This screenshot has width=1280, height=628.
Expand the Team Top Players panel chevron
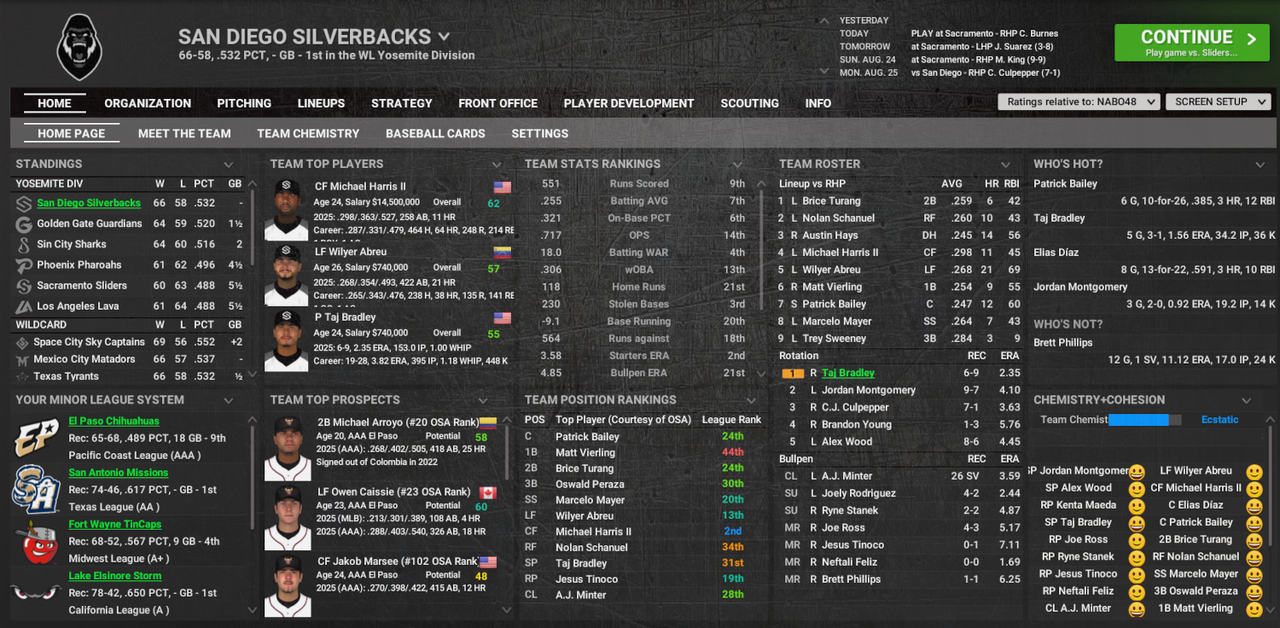[x=497, y=165]
